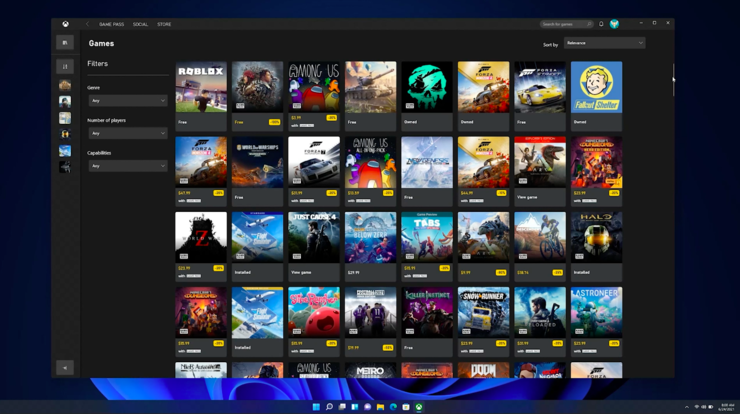This screenshot has width=740, height=414.
Task: Open the Xbox app taskbar icon
Action: [x=419, y=407]
